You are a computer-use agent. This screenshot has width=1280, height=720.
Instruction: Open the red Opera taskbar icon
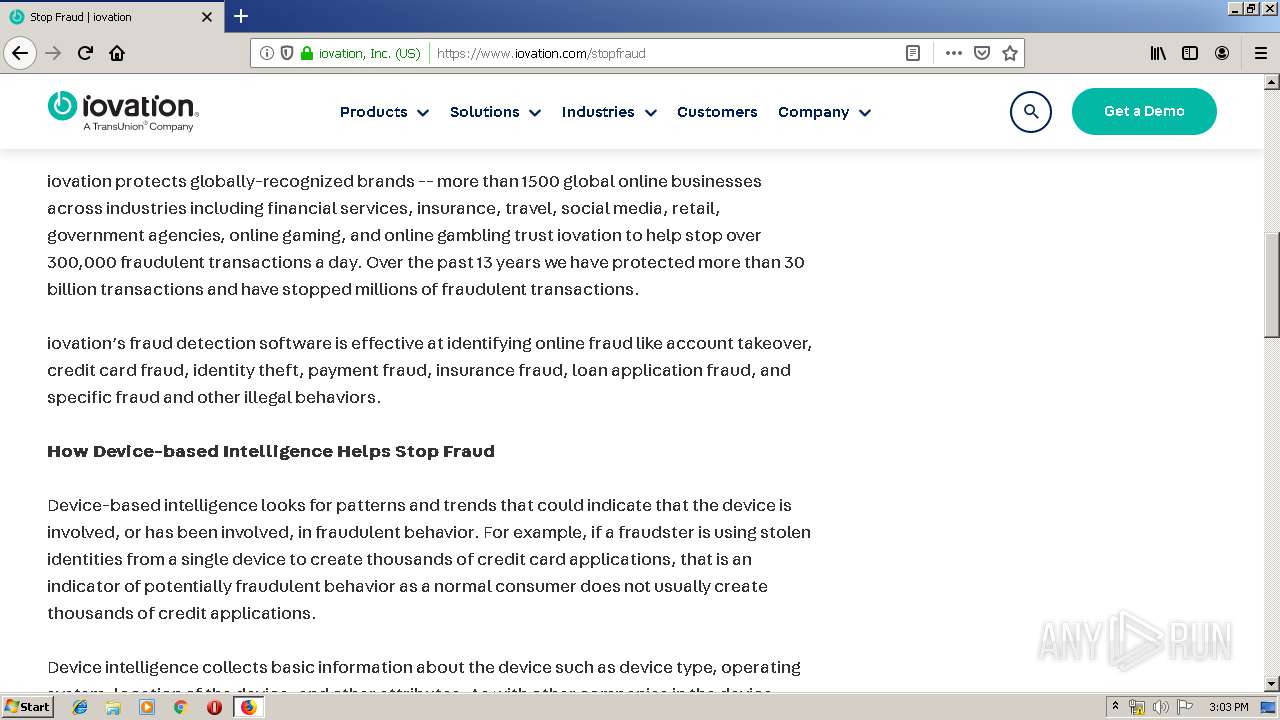click(x=214, y=707)
